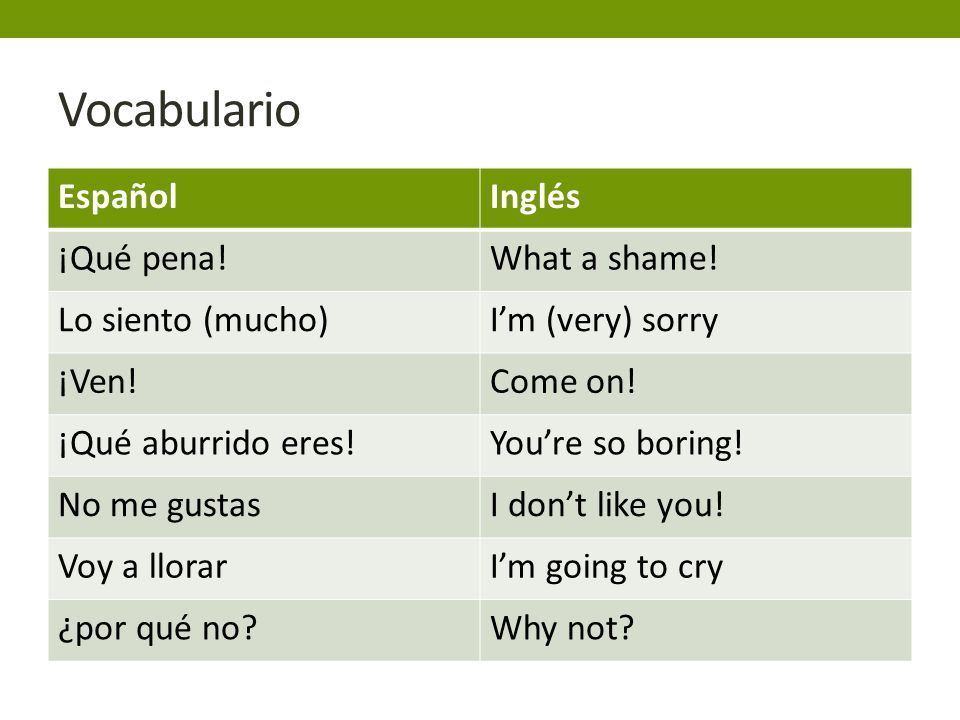This screenshot has width=960, height=720.
Task: Select the Español column header
Action: point(264,198)
